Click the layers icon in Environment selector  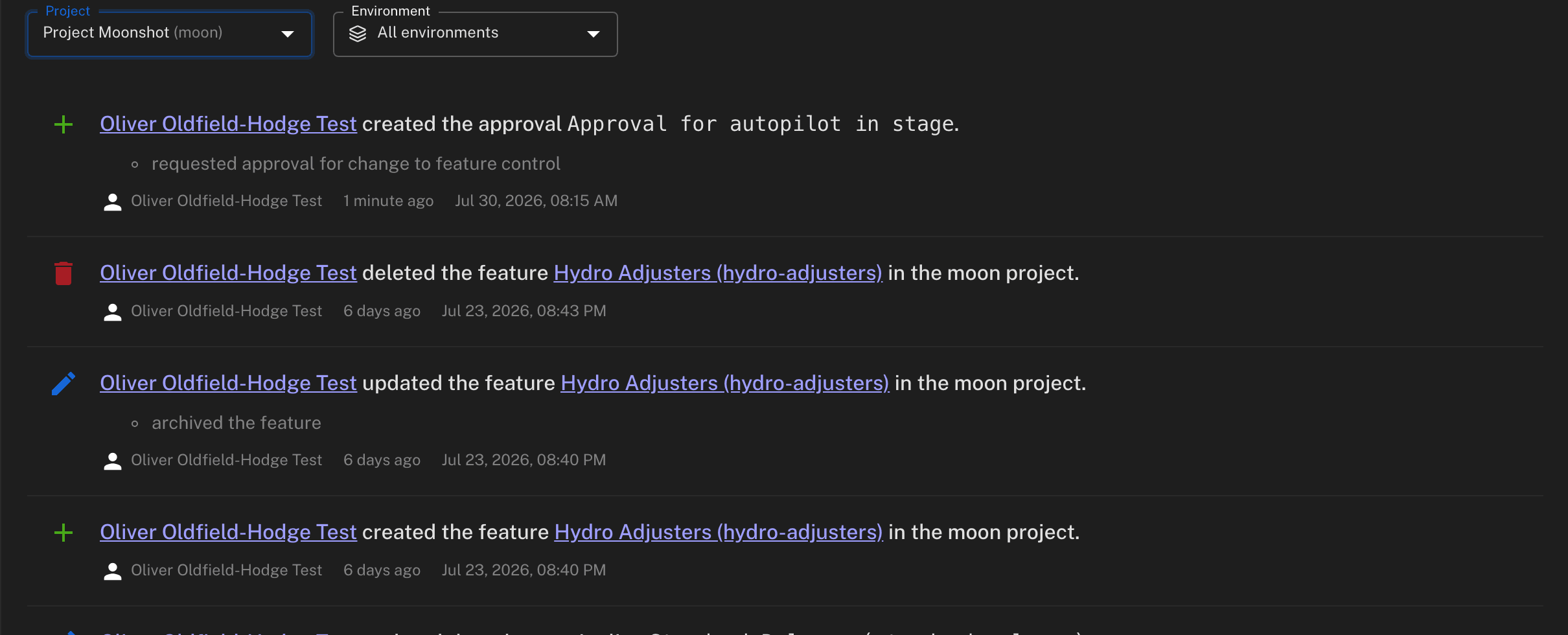(358, 34)
